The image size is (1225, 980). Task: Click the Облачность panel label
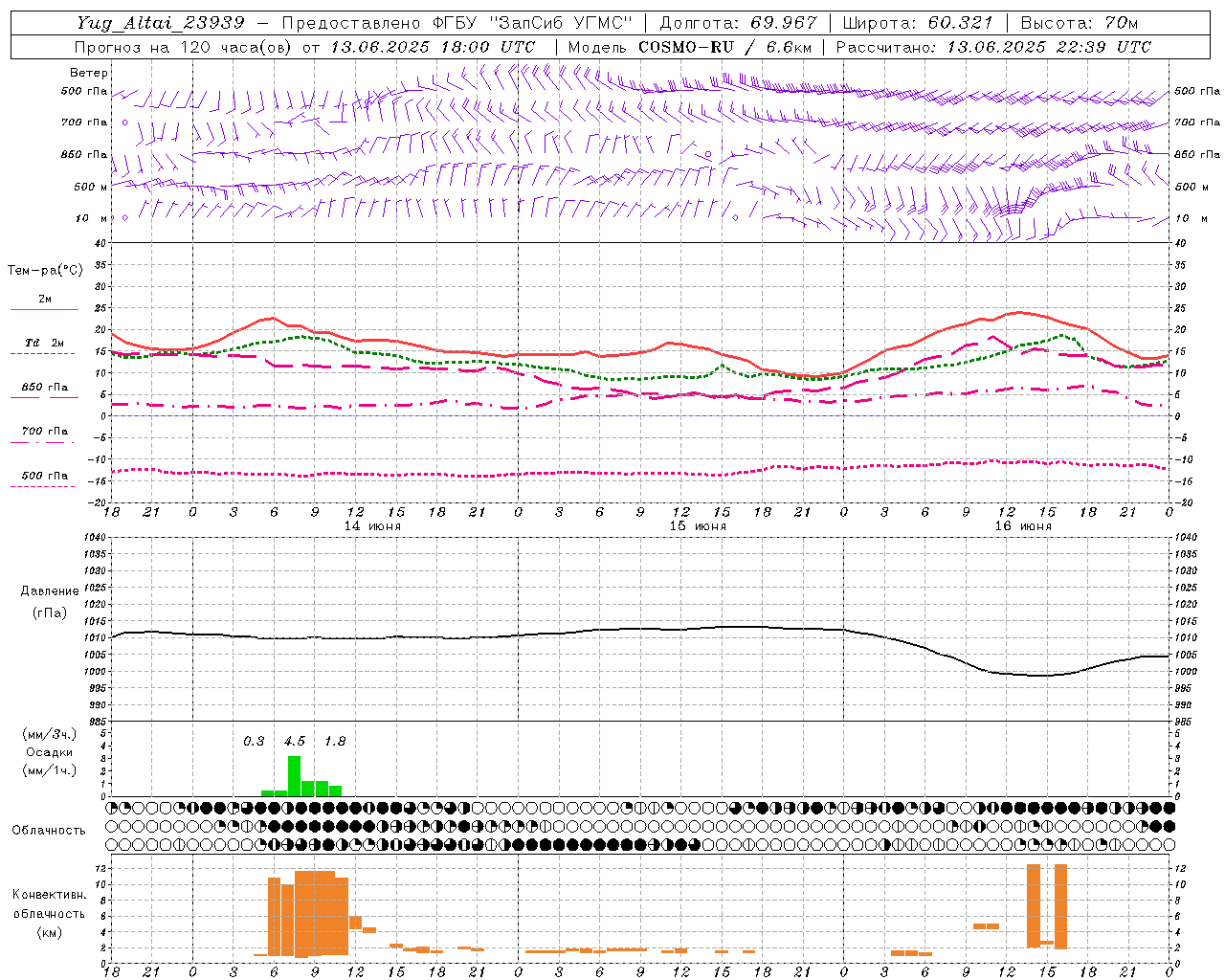50,831
